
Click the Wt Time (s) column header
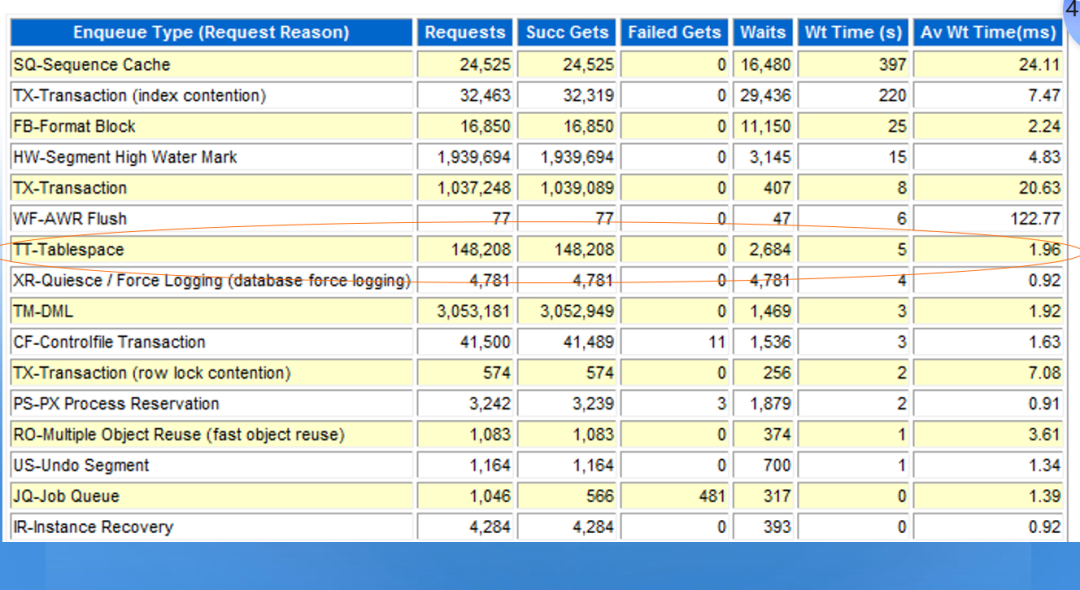coord(853,32)
